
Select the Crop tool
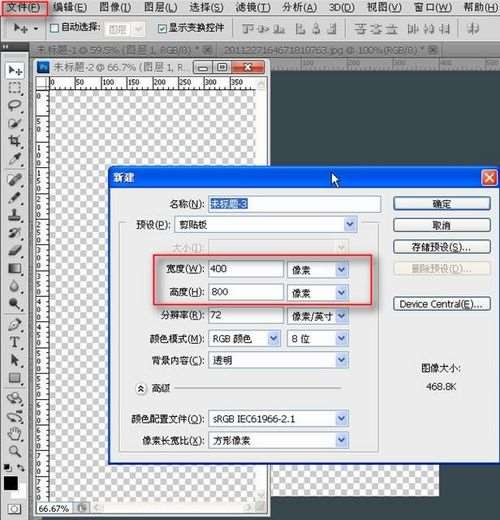[x=15, y=141]
